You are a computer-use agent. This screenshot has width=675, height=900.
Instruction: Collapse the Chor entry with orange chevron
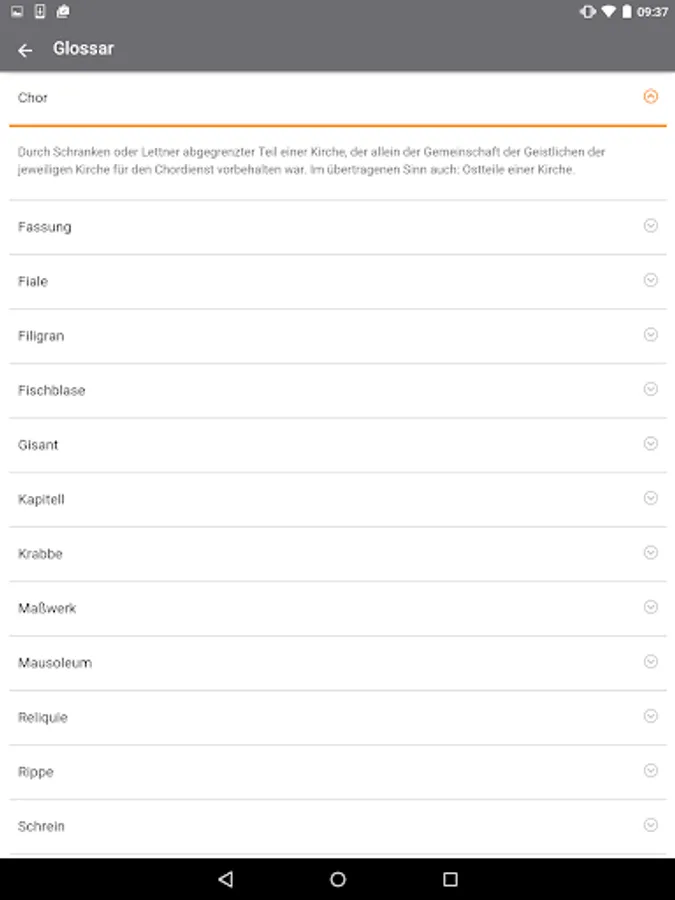[651, 97]
